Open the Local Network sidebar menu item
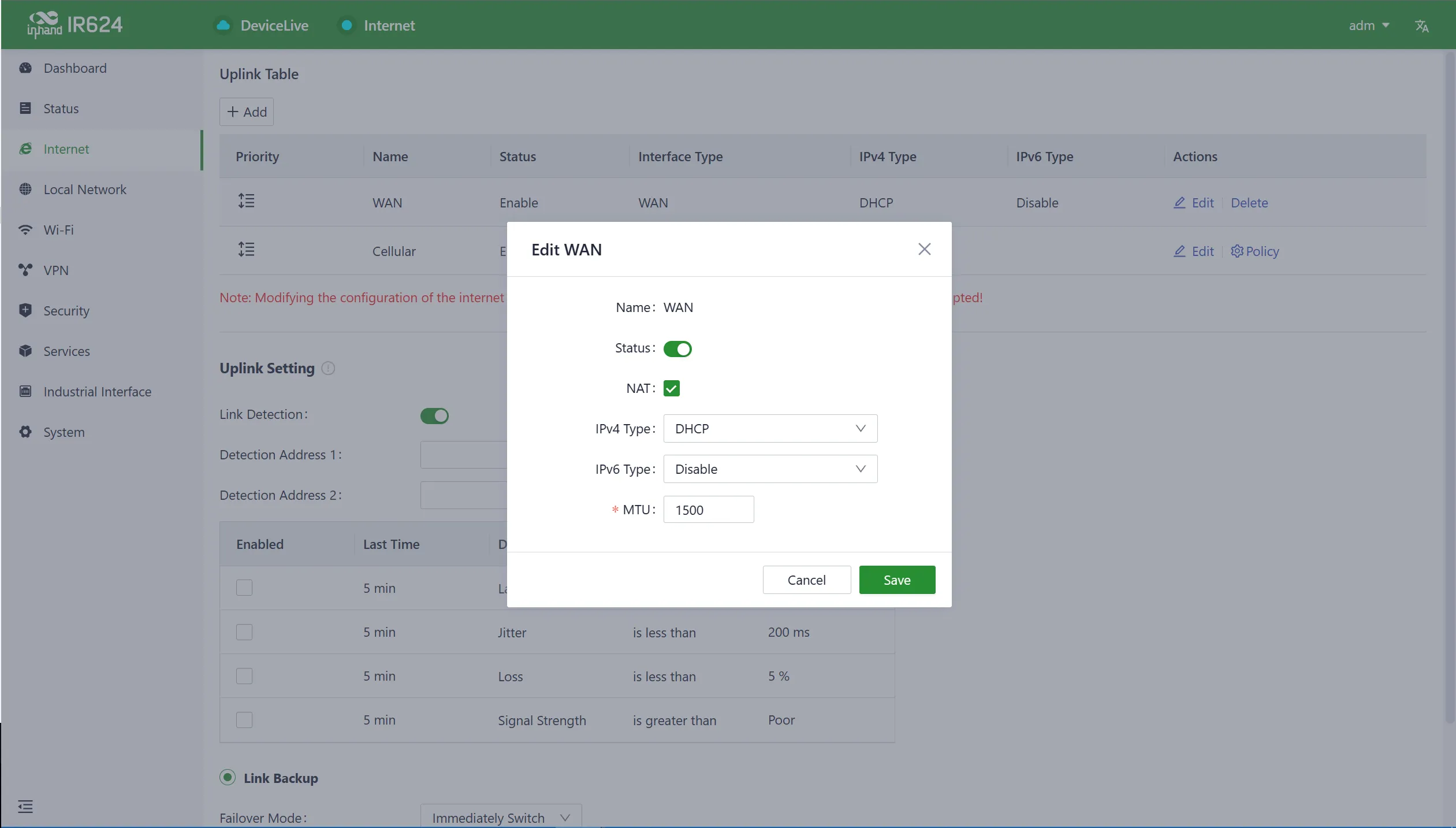 pyautogui.click(x=102, y=190)
